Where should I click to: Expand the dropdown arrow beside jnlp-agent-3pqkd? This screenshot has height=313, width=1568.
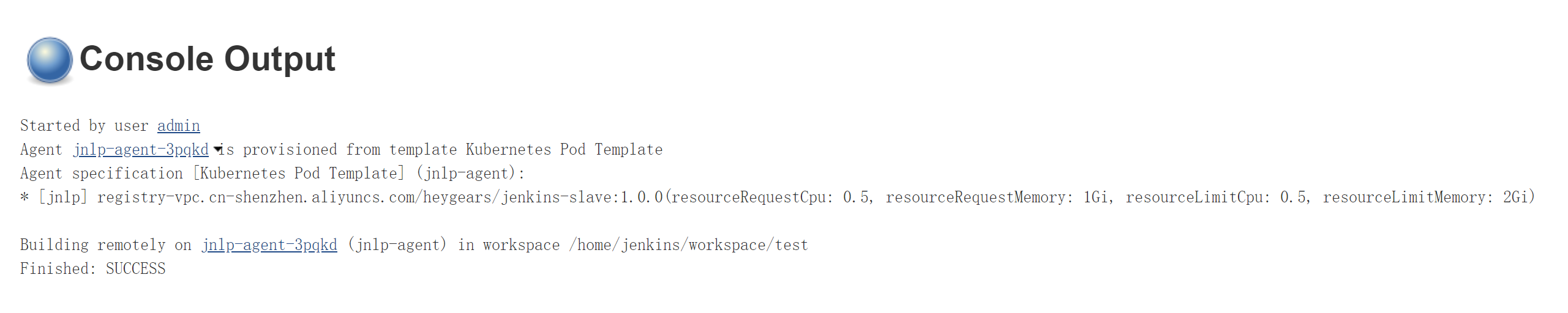click(217, 150)
